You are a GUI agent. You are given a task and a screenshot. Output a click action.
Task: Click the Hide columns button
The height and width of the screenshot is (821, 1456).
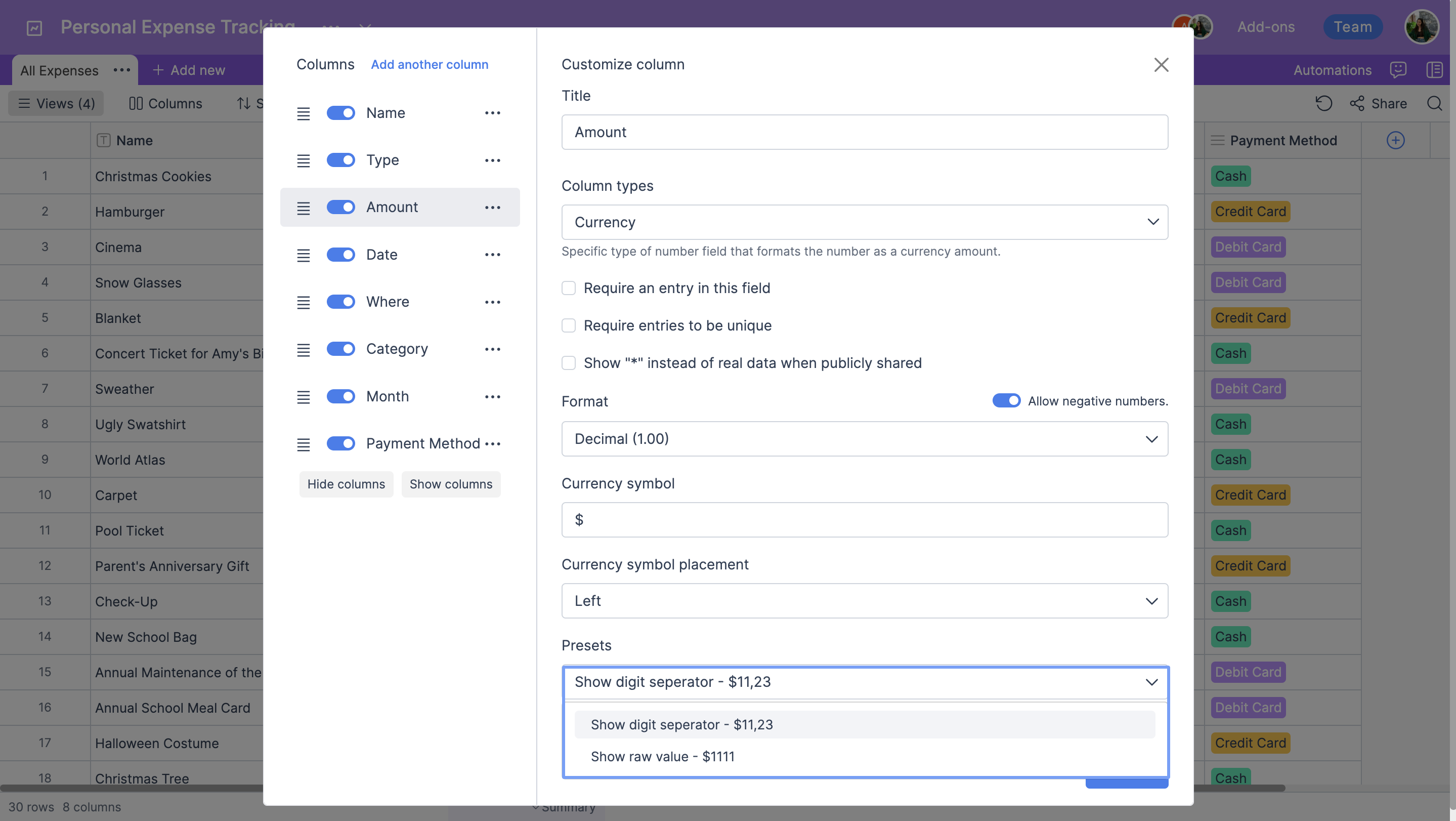tap(346, 484)
